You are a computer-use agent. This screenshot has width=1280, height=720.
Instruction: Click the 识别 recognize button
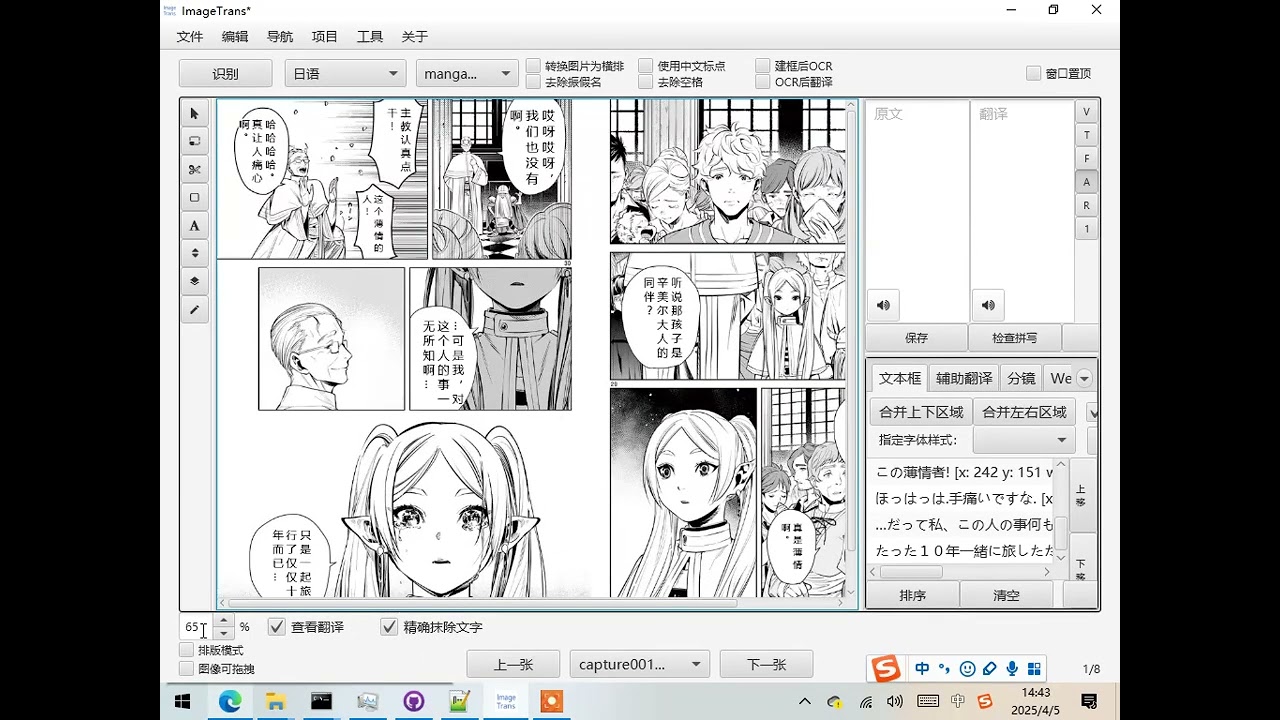(225, 73)
